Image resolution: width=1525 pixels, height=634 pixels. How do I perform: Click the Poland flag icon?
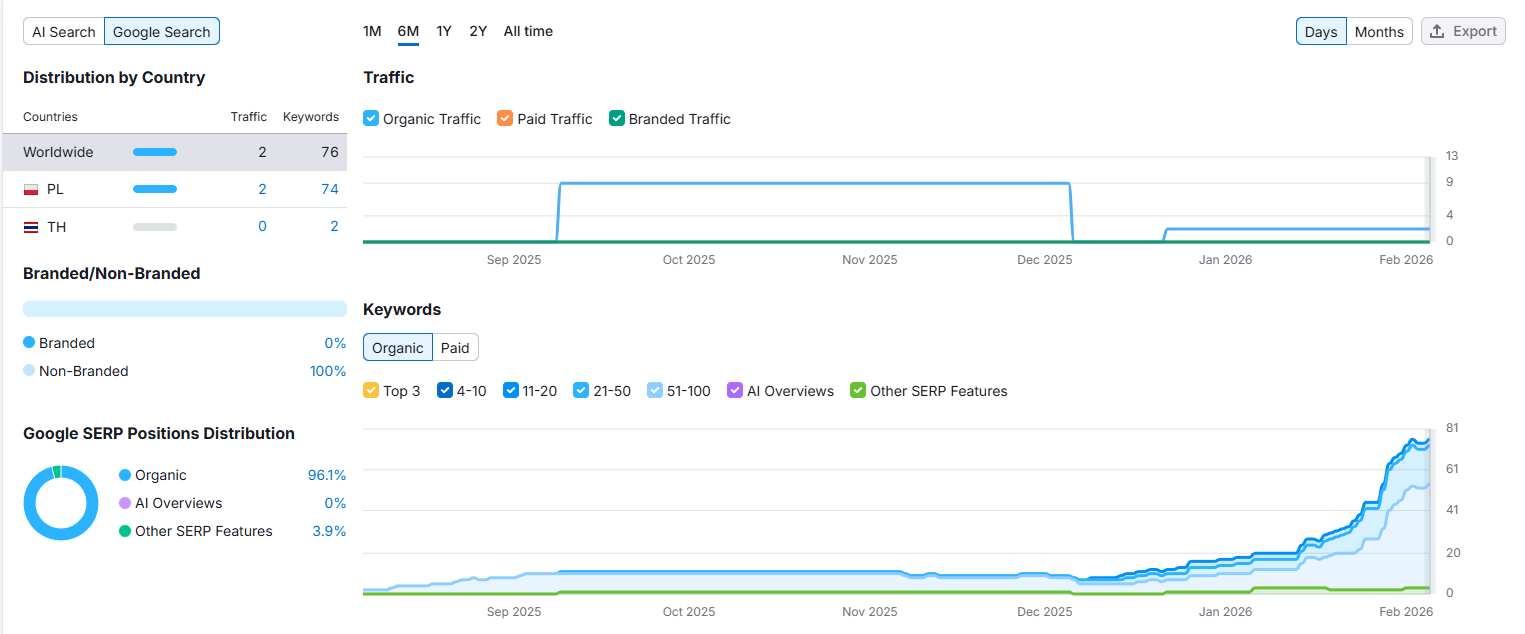point(31,188)
